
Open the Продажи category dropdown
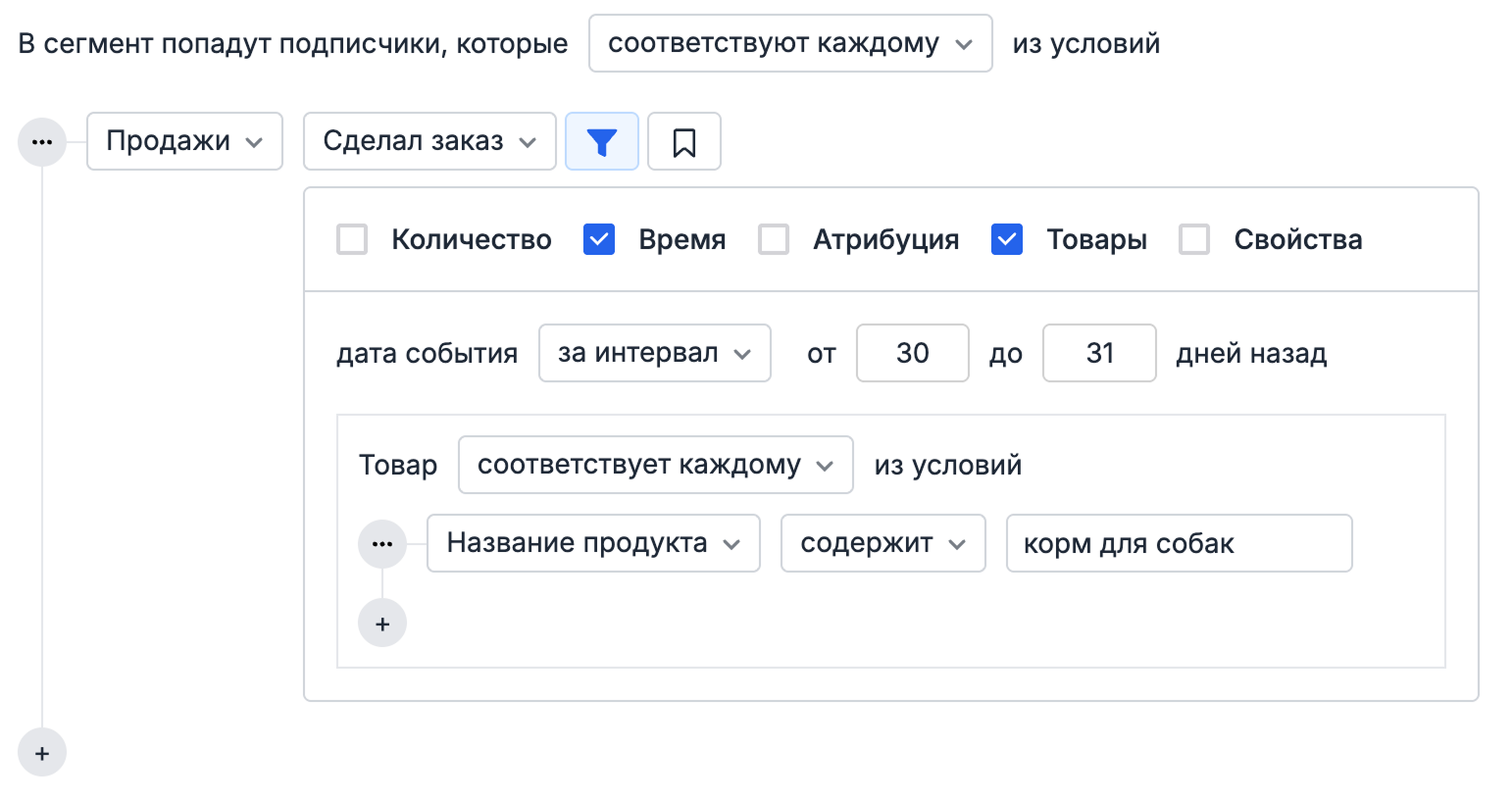(184, 141)
